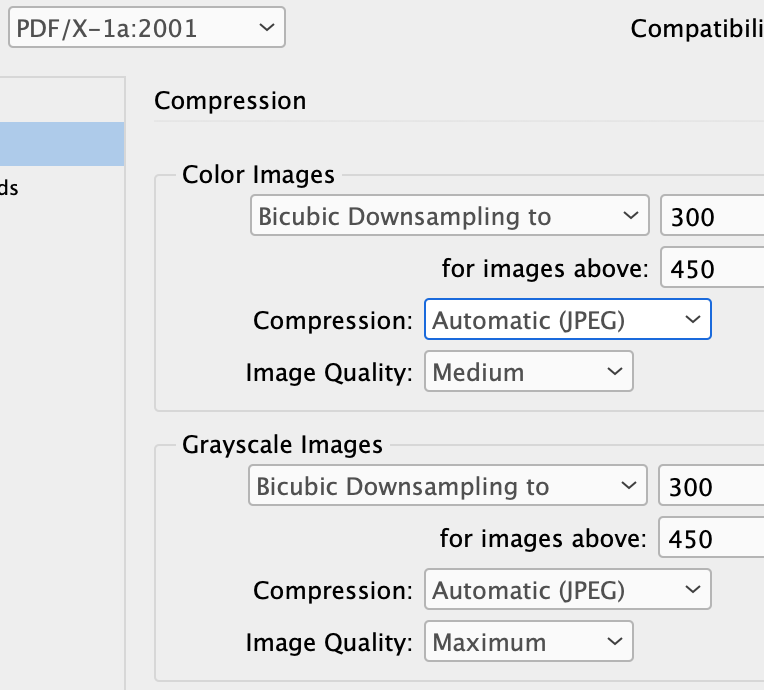
Task: Open Grayscale Images Bicubic Downsampling dropdown
Action: coord(445,487)
